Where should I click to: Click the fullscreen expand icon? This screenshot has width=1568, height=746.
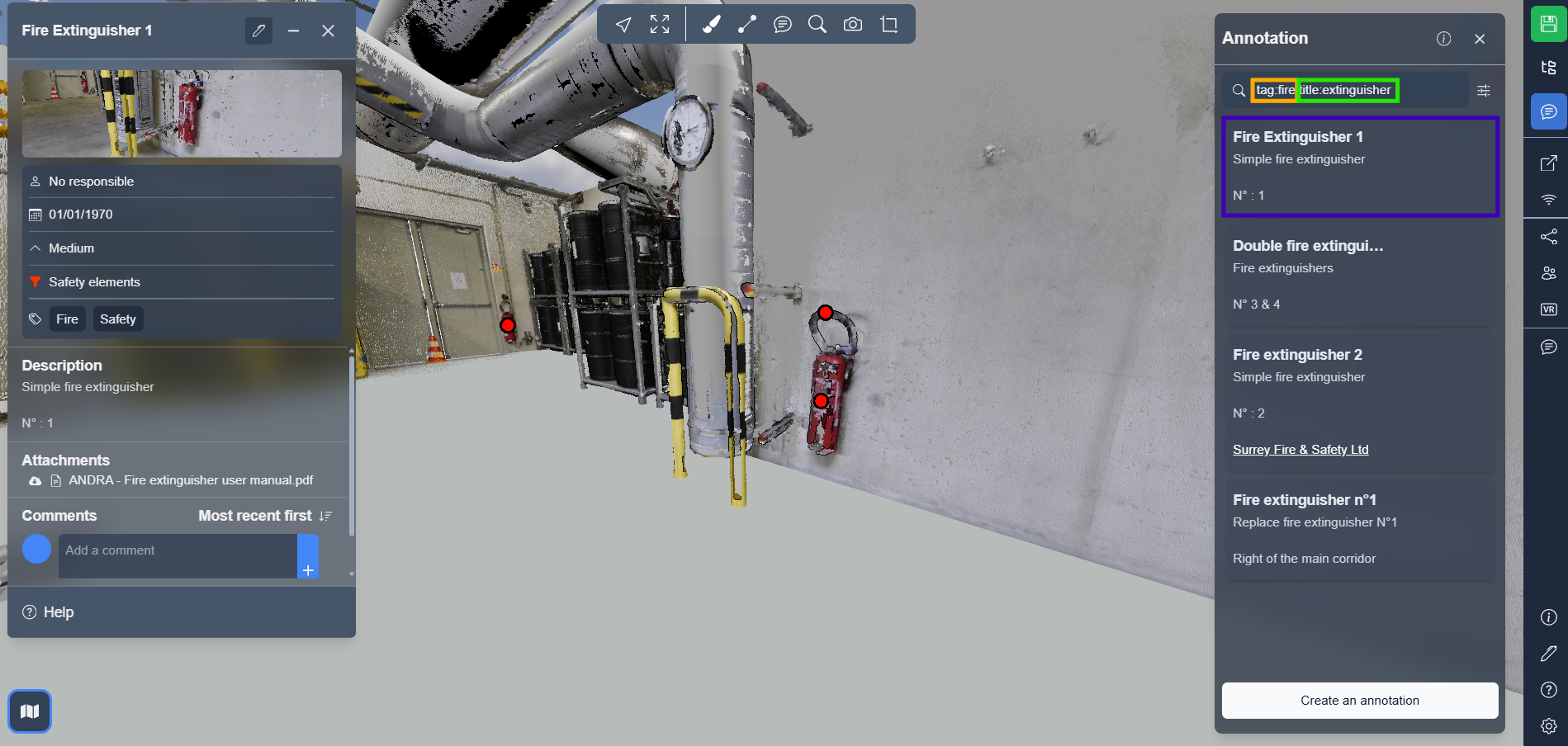click(x=660, y=25)
